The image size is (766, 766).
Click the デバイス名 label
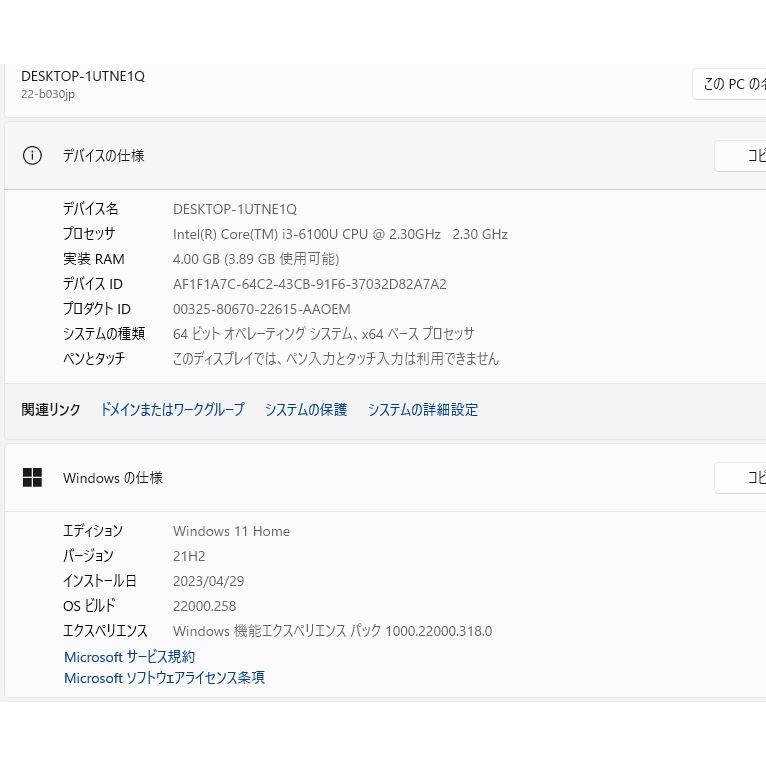pyautogui.click(x=90, y=209)
